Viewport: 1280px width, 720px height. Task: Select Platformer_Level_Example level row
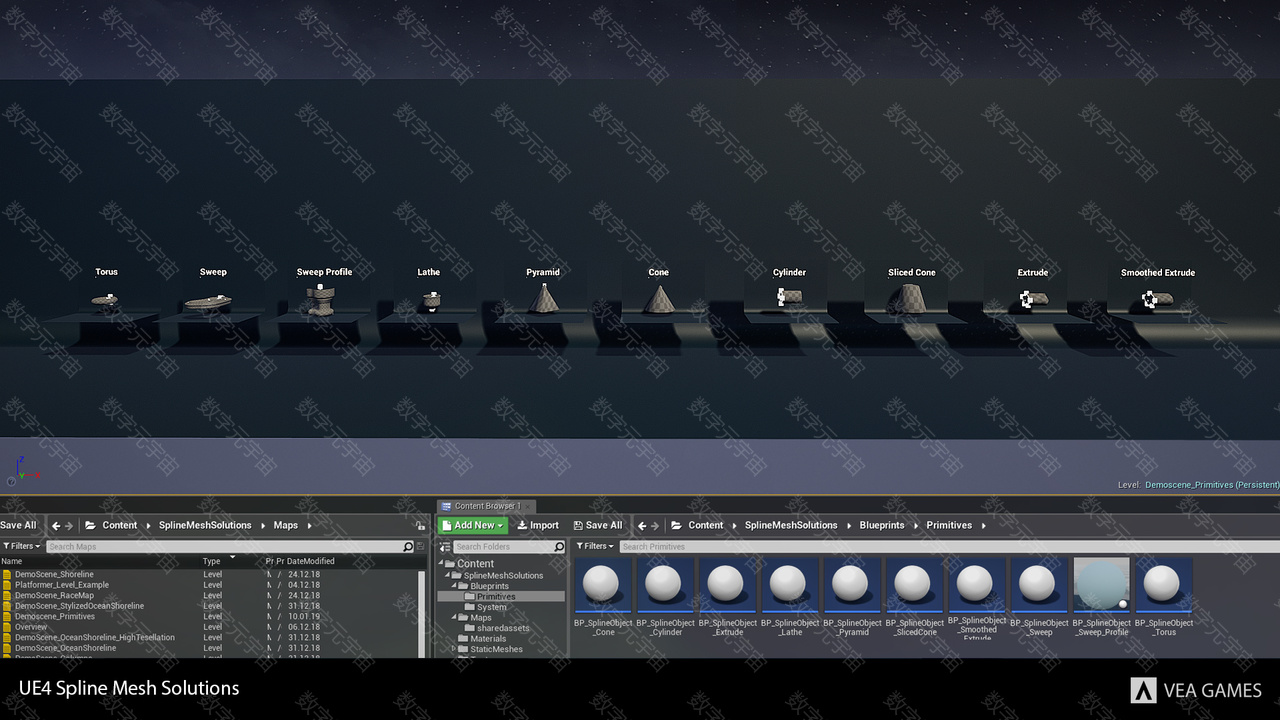coord(208,585)
